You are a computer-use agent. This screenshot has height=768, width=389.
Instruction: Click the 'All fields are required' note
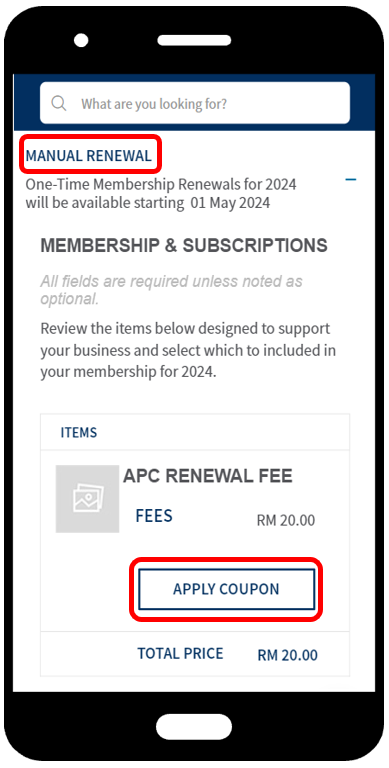171,290
